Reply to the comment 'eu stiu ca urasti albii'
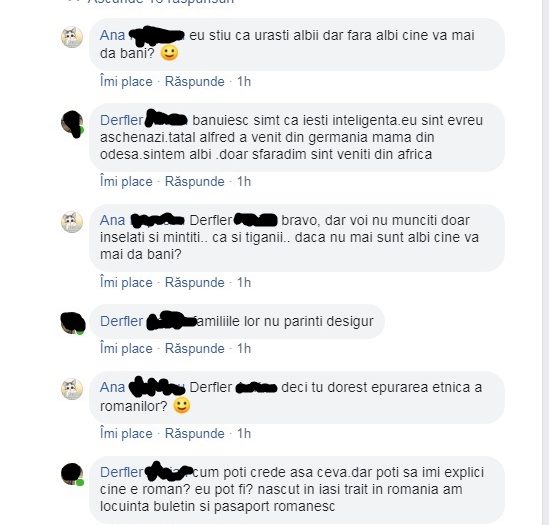 pos(195,82)
